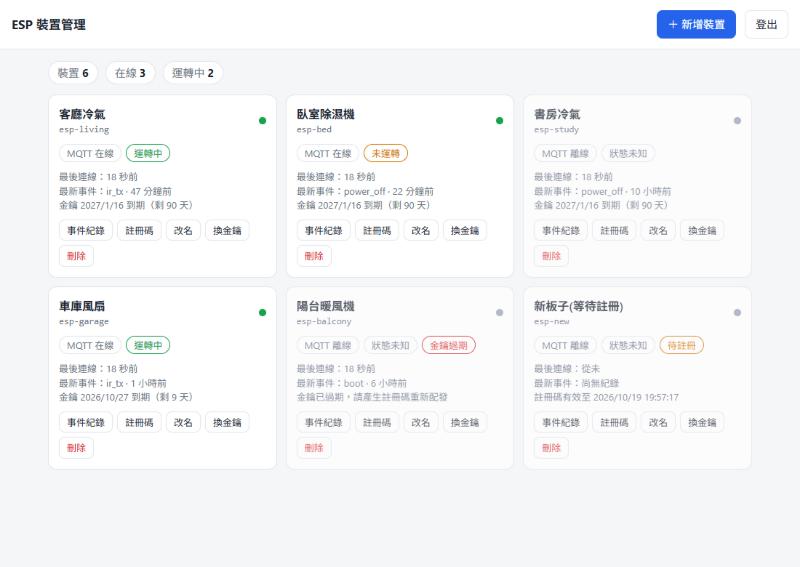
Task: Open 事件紀錄 for 書房冷氣
Action: click(x=561, y=231)
